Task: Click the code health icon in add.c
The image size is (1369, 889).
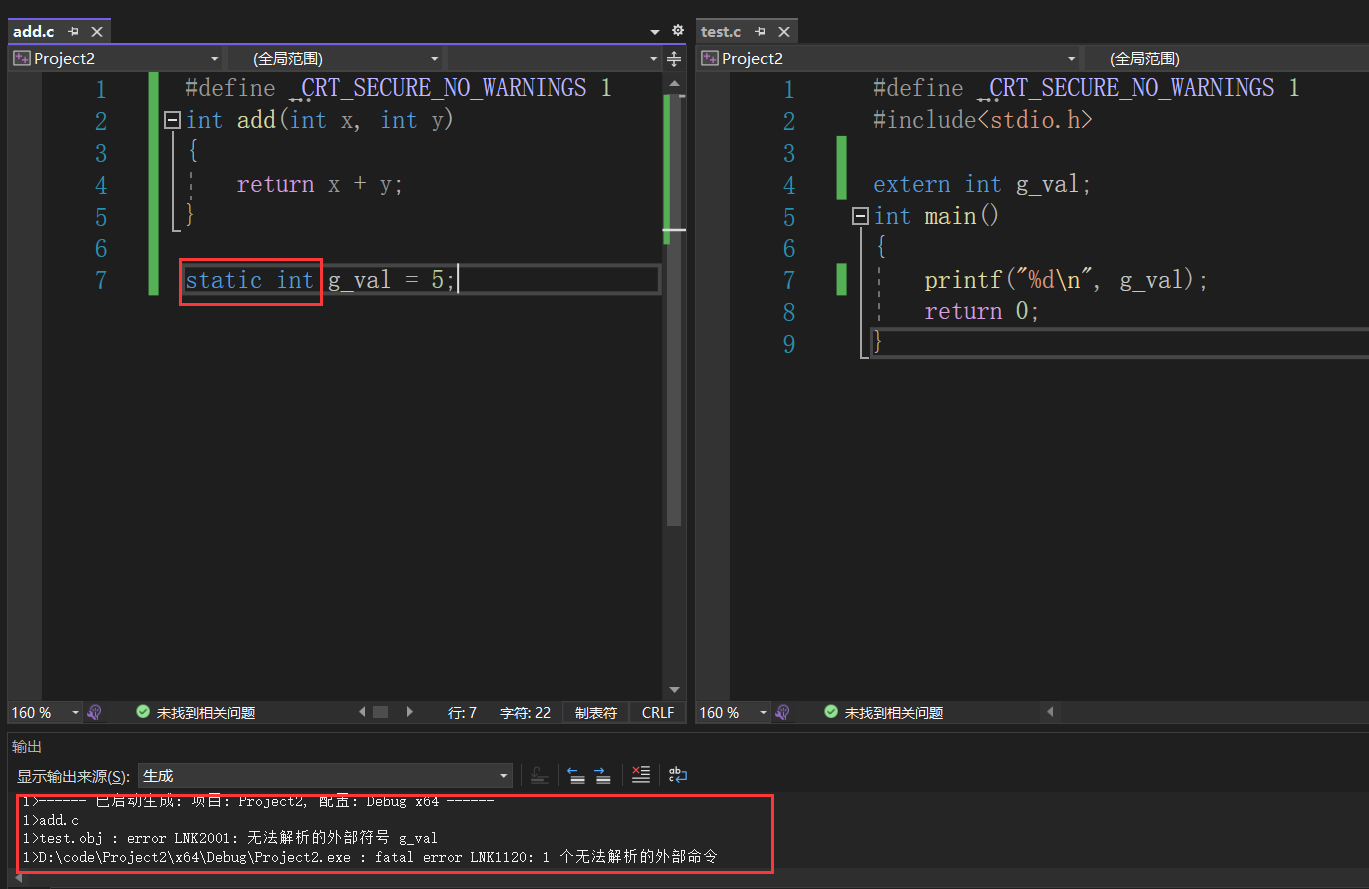Action: pyautogui.click(x=95, y=713)
